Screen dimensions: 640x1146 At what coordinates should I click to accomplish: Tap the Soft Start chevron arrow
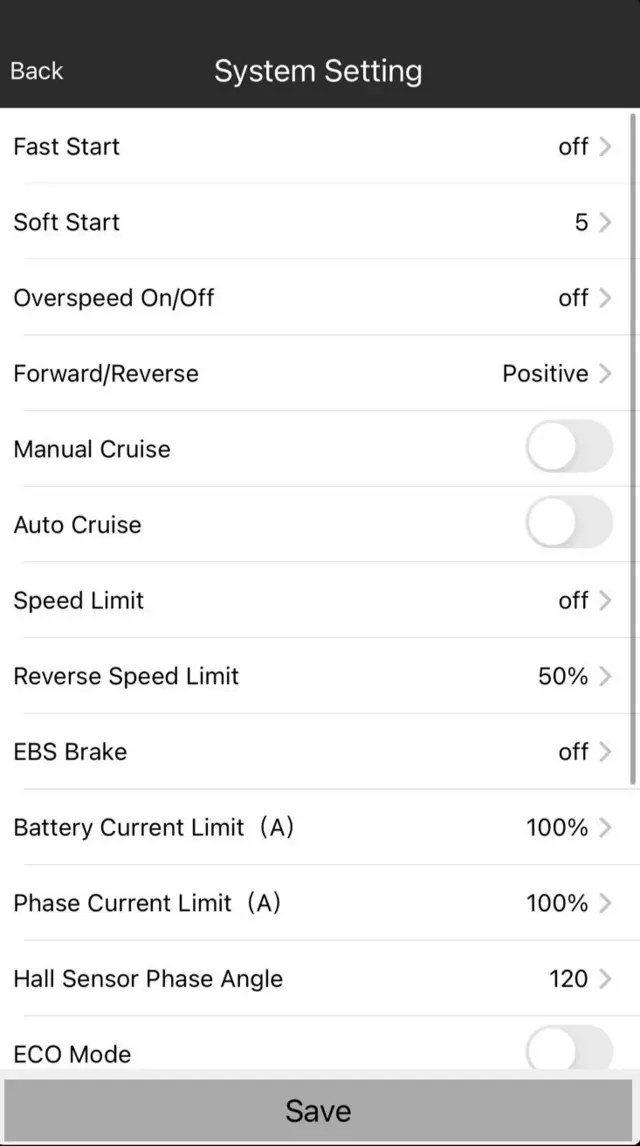click(x=604, y=222)
